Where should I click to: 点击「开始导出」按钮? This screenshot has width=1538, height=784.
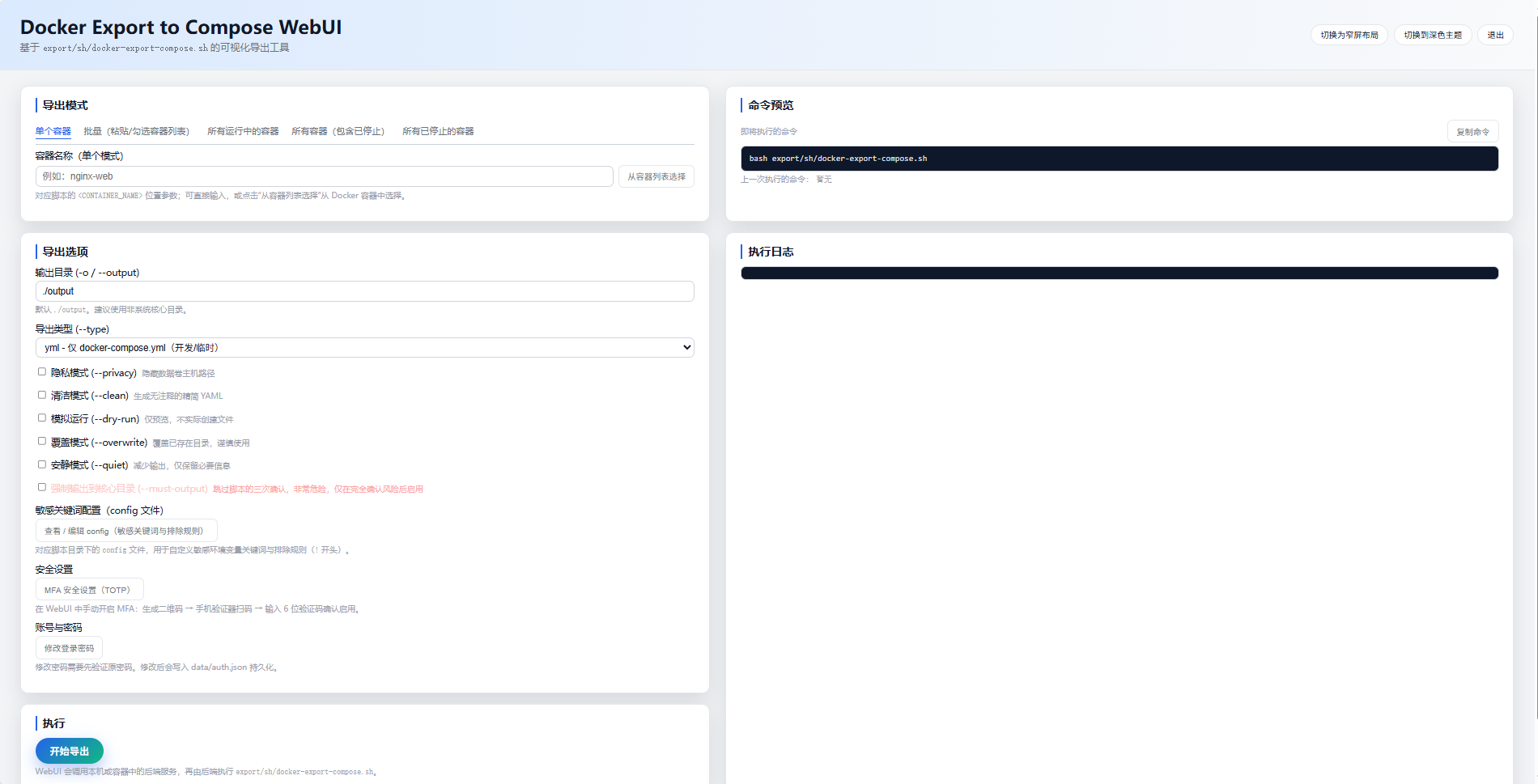click(69, 751)
